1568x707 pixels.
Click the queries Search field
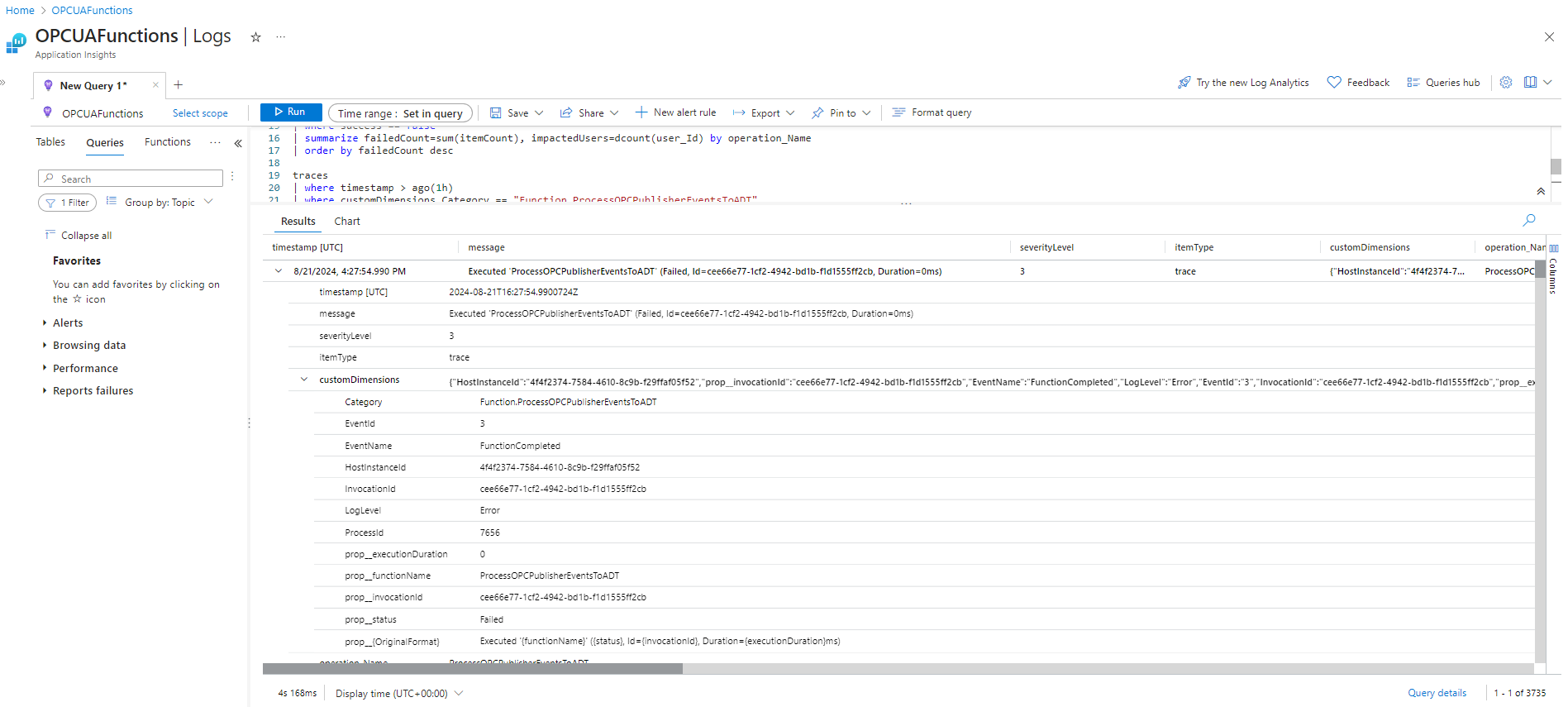click(x=131, y=179)
